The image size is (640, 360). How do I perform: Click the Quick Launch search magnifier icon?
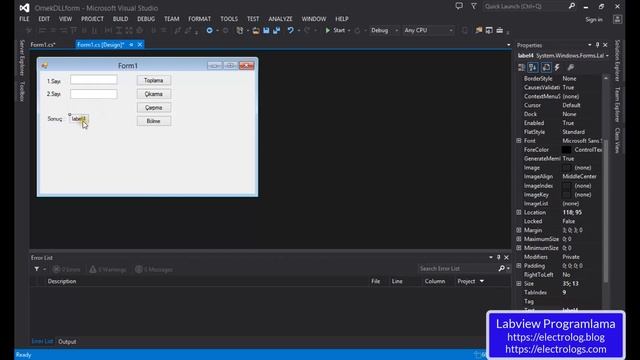click(x=571, y=6)
